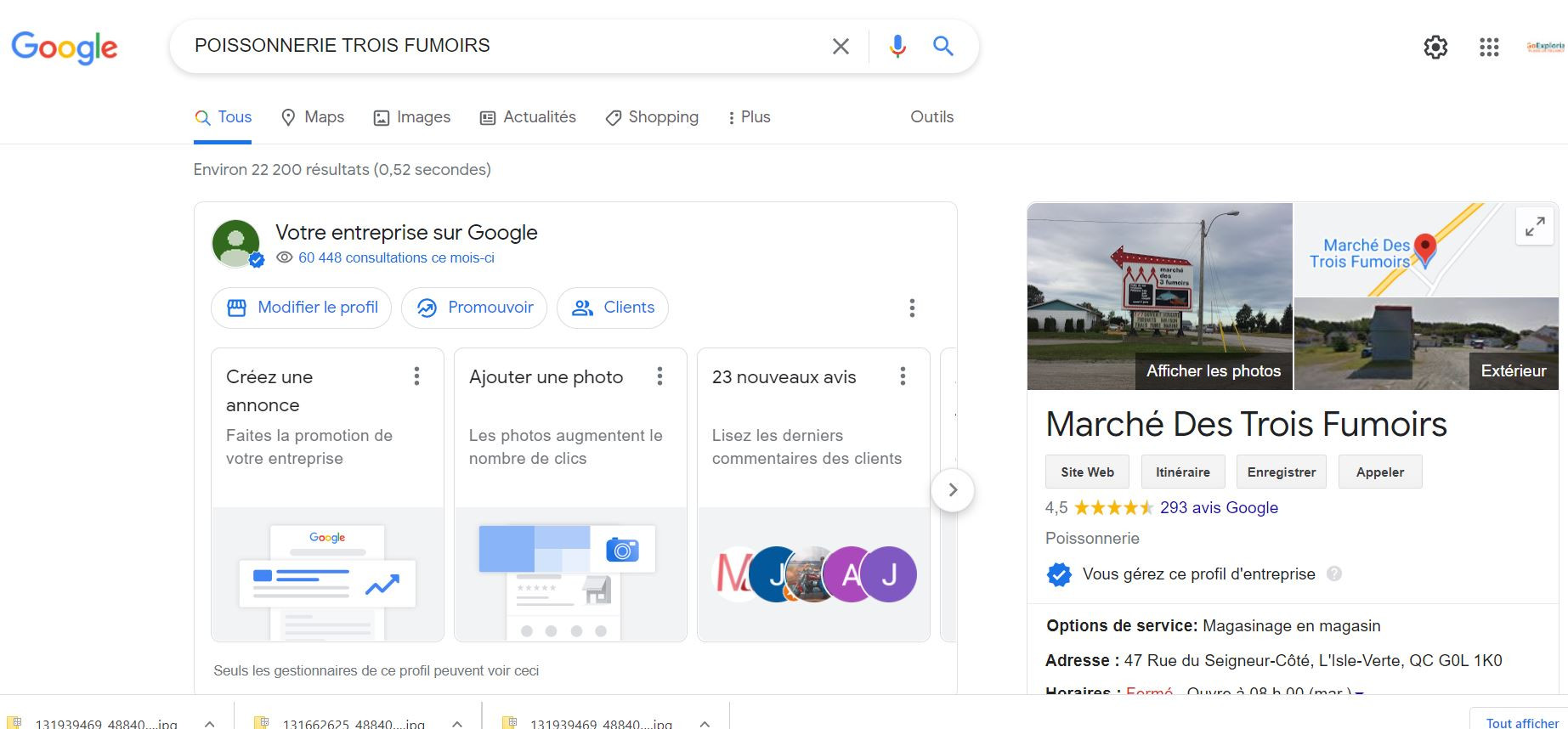Screen dimensions: 1568x729
Task: Open business profile more options menu
Action: pos(912,308)
